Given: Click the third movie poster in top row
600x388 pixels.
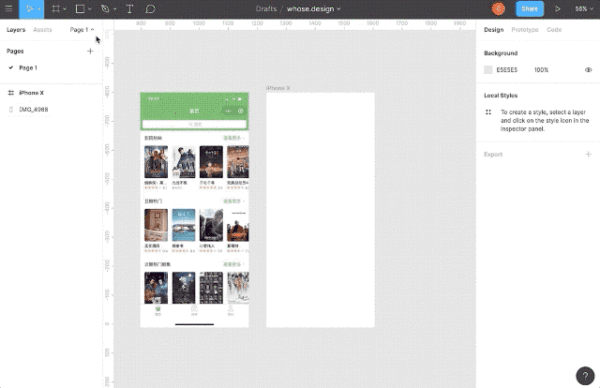Looking at the screenshot, I should (211, 162).
